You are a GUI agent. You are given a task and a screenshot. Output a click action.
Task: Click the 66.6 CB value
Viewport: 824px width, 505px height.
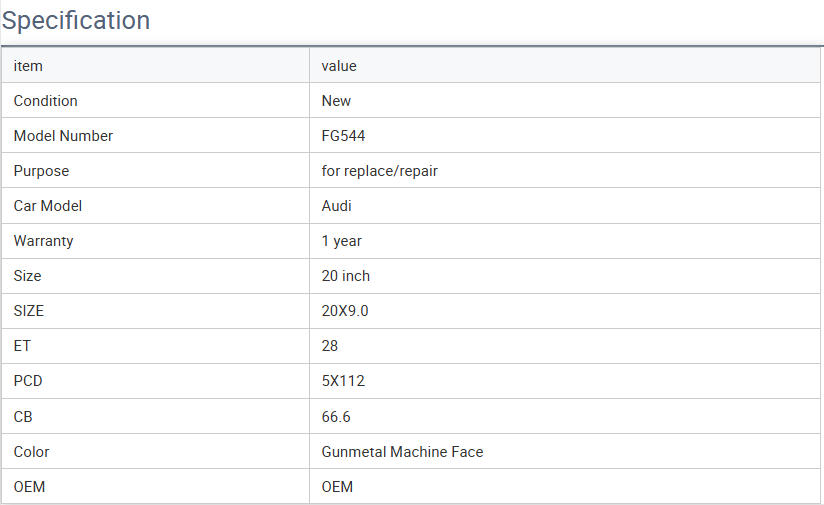(x=336, y=416)
